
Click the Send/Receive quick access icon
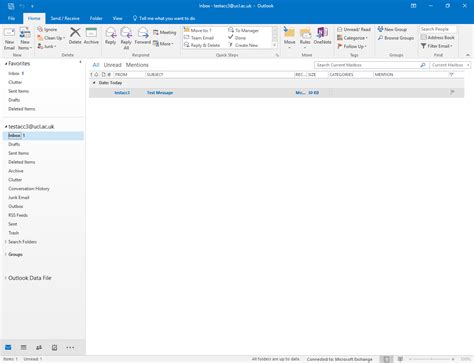pyautogui.click(x=11, y=6)
